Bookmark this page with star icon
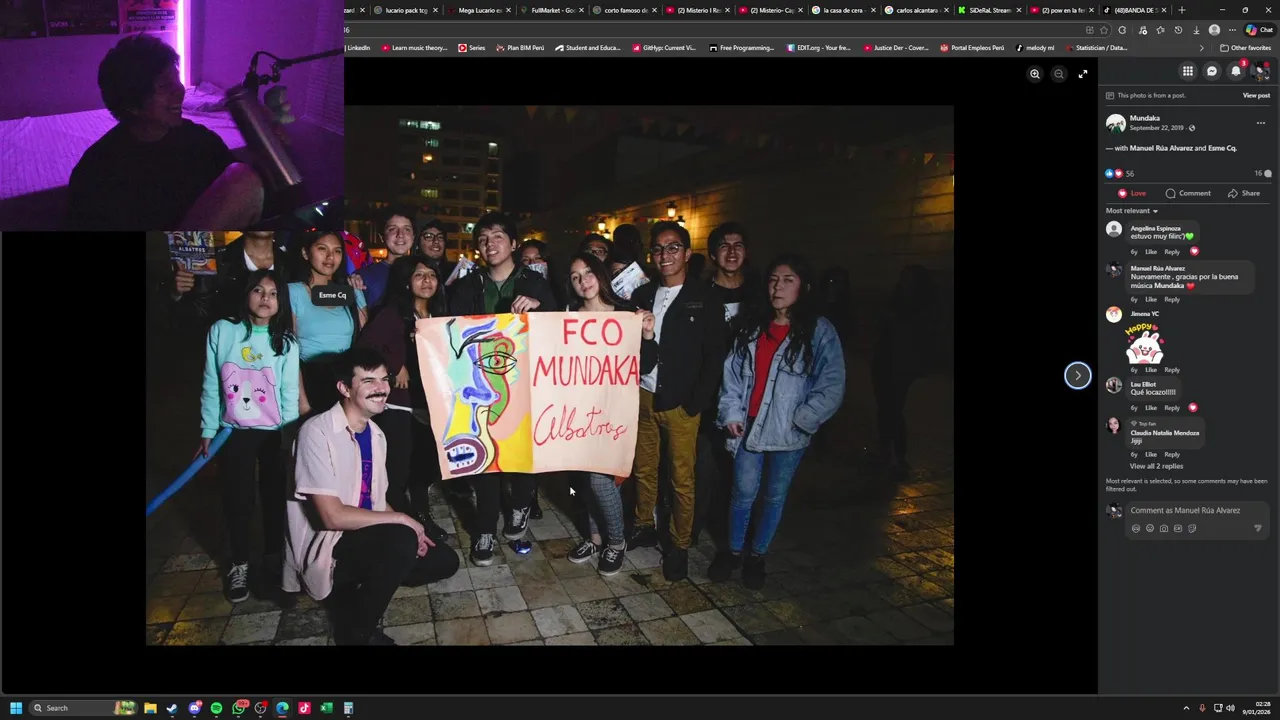Viewport: 1280px width, 720px height. tap(1104, 30)
